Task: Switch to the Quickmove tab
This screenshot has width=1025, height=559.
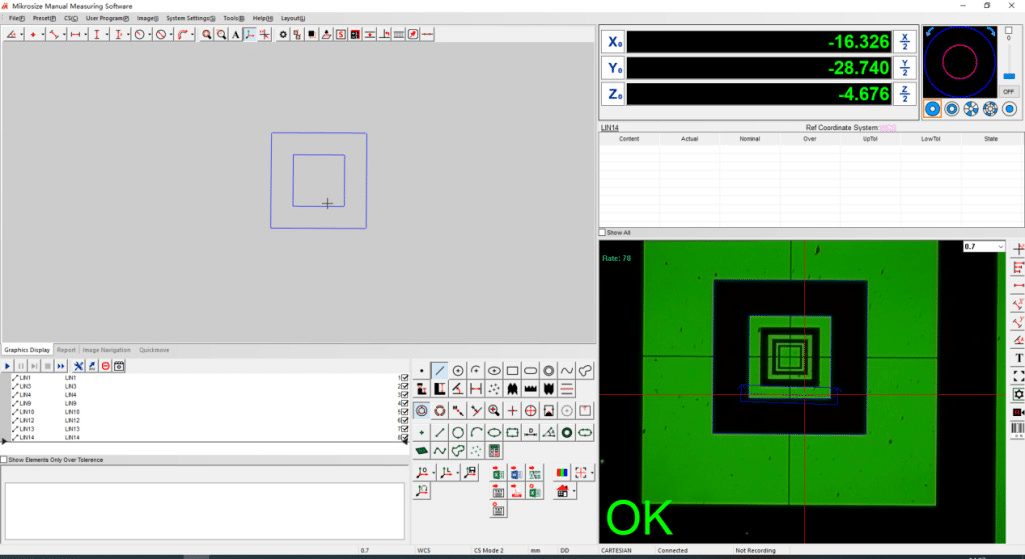Action: [154, 350]
